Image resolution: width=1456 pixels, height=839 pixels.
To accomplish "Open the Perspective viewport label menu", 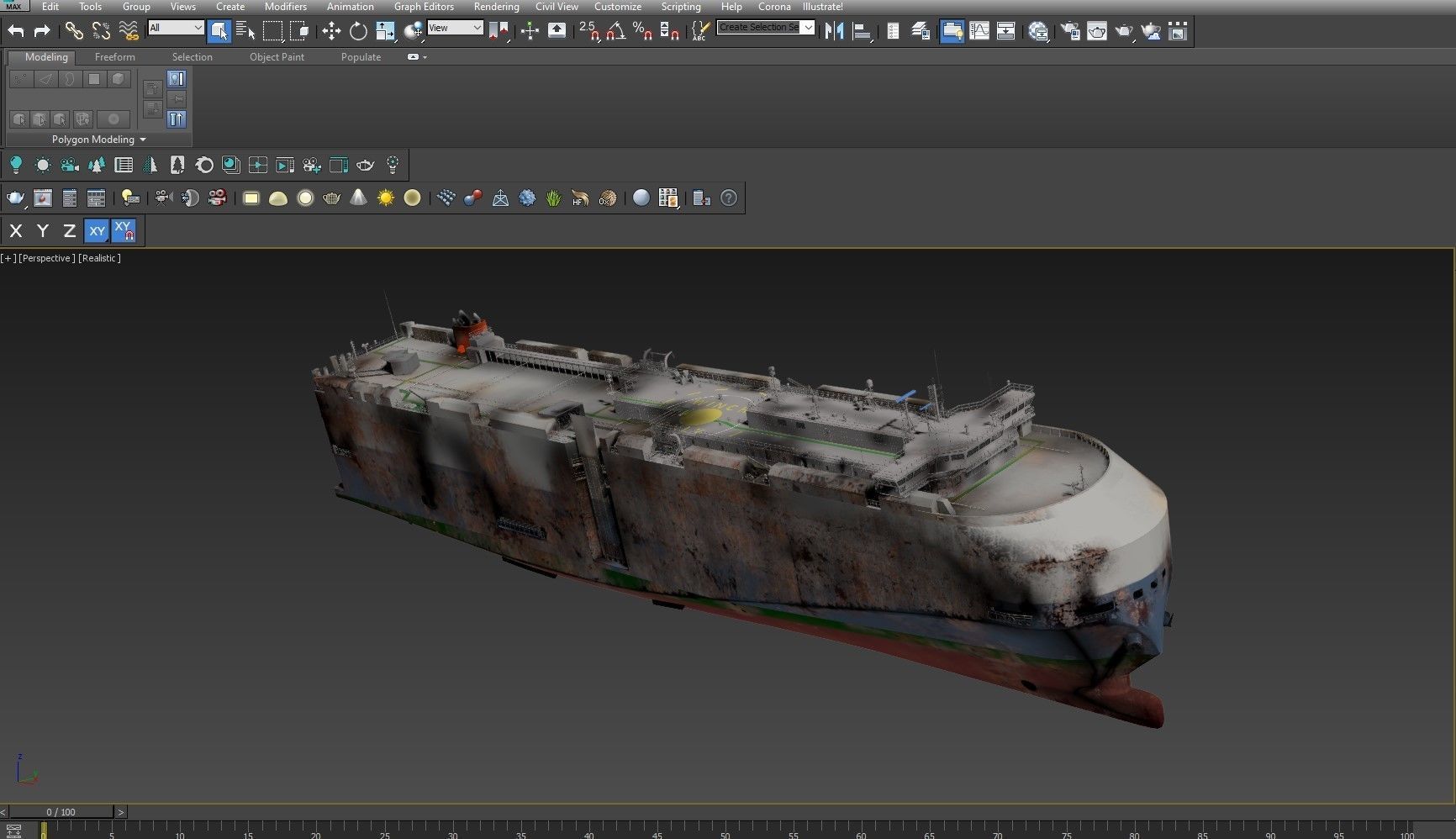I will point(47,258).
